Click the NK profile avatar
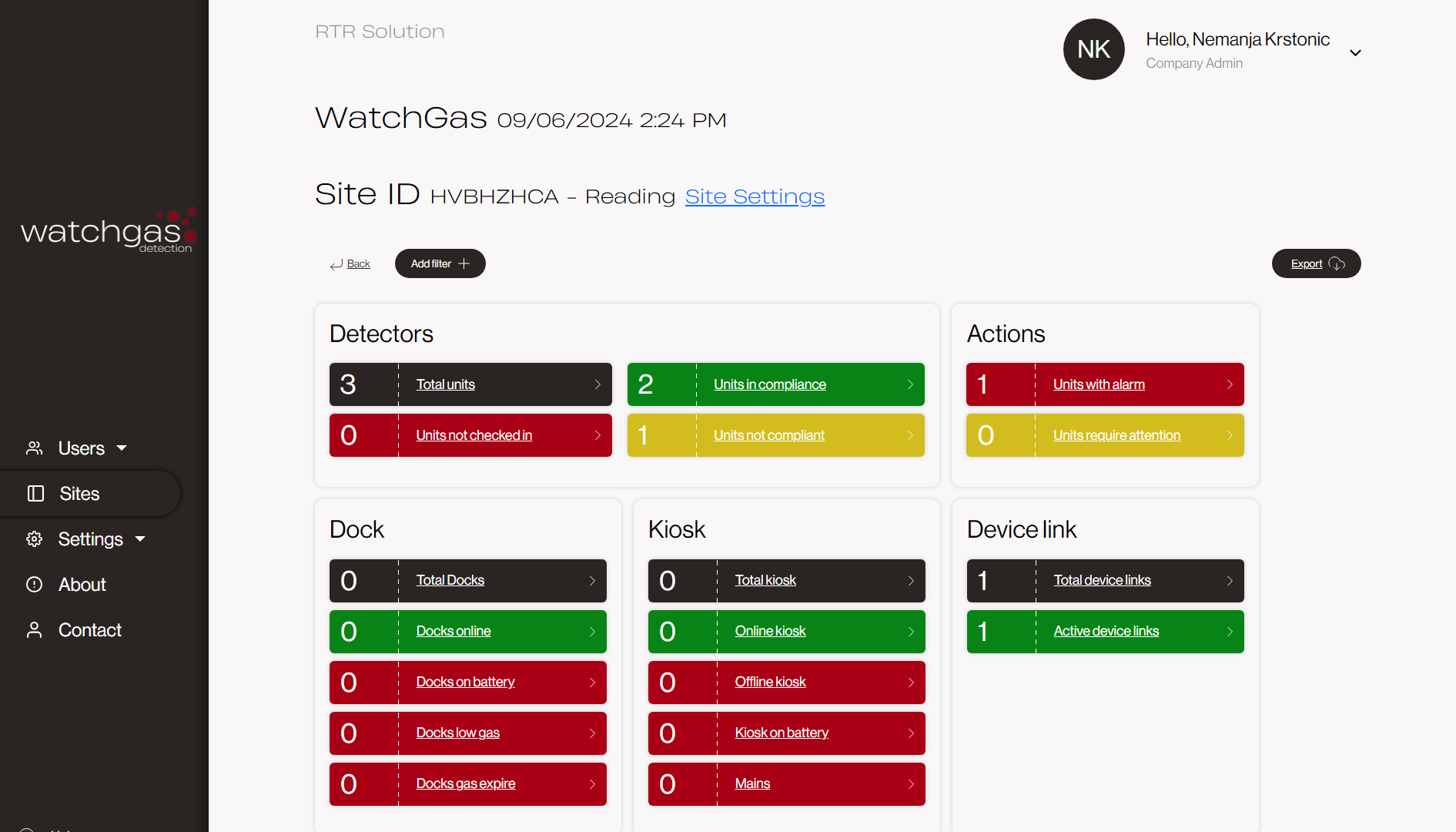This screenshot has height=832, width=1456. [x=1093, y=49]
